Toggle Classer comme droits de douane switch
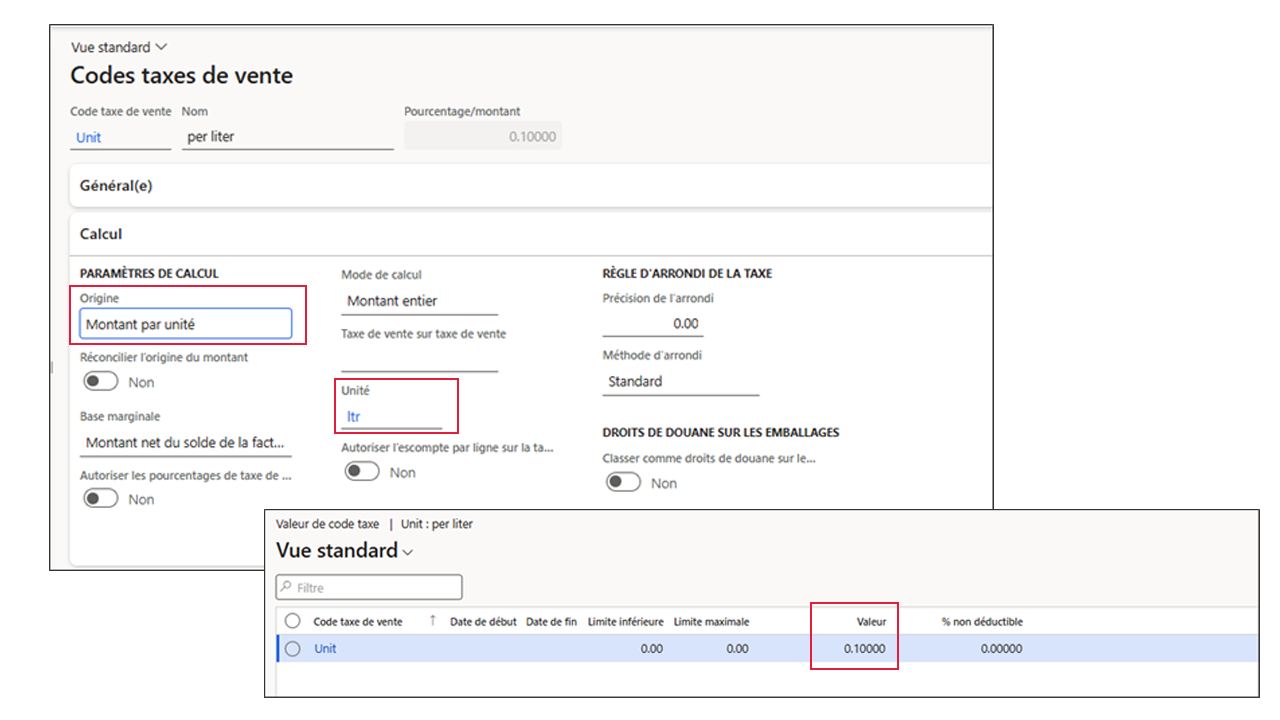 622,483
